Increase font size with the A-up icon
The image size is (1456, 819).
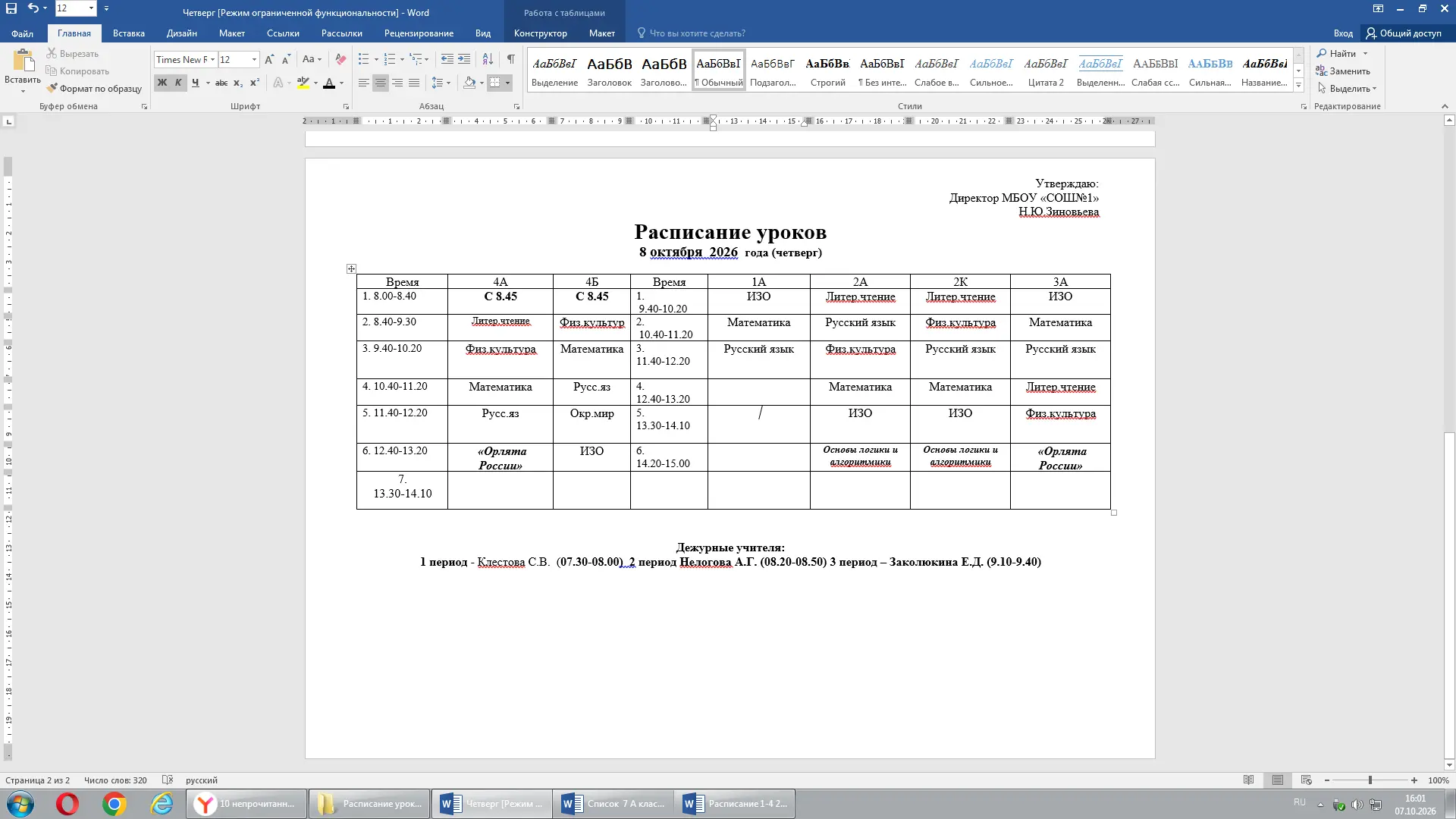tap(269, 59)
